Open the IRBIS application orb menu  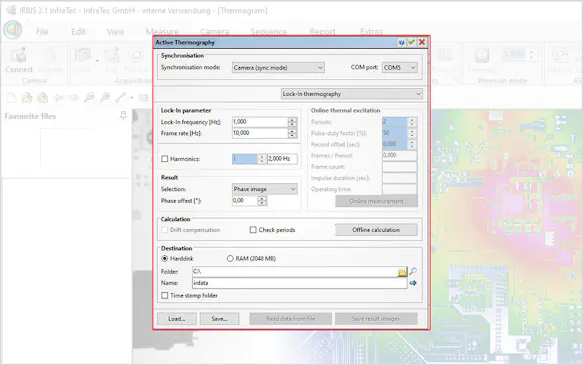click(x=13, y=30)
